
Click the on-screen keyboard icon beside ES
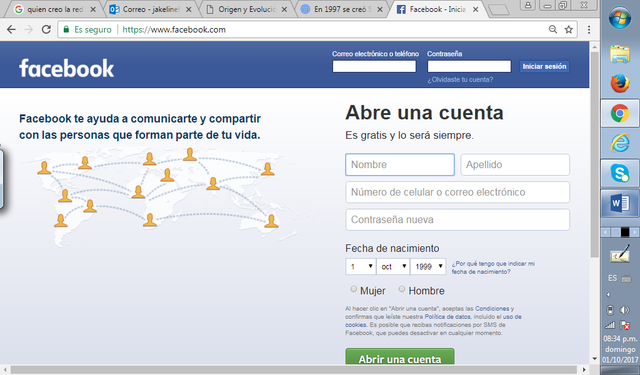click(626, 279)
